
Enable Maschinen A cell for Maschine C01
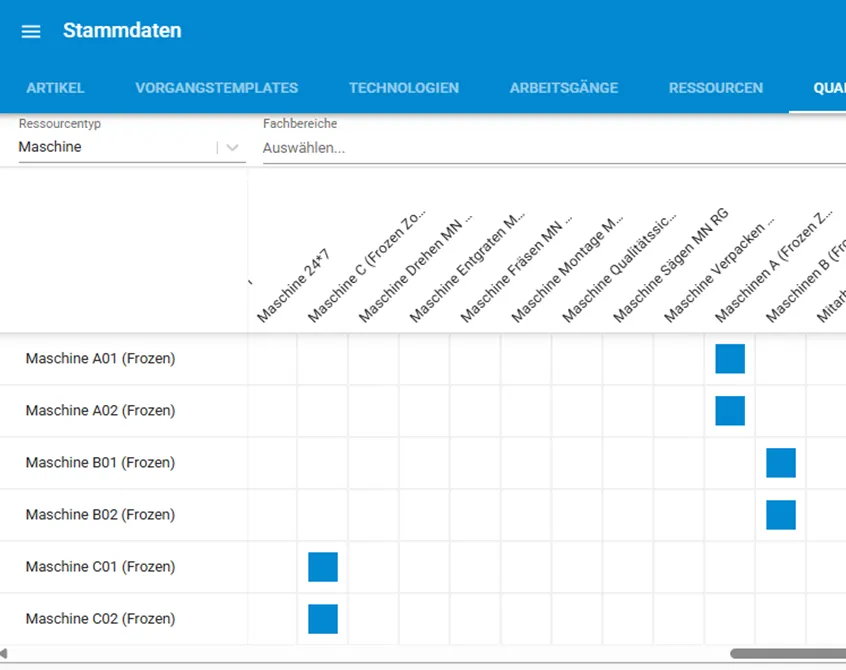click(x=730, y=567)
